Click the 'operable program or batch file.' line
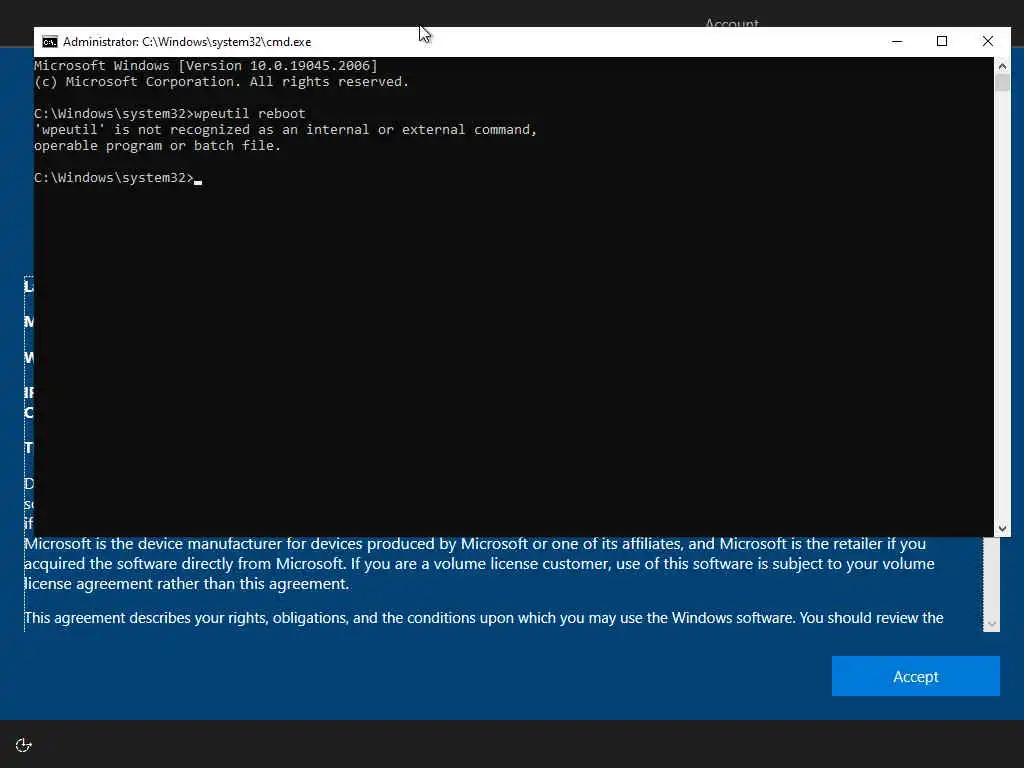 [157, 146]
